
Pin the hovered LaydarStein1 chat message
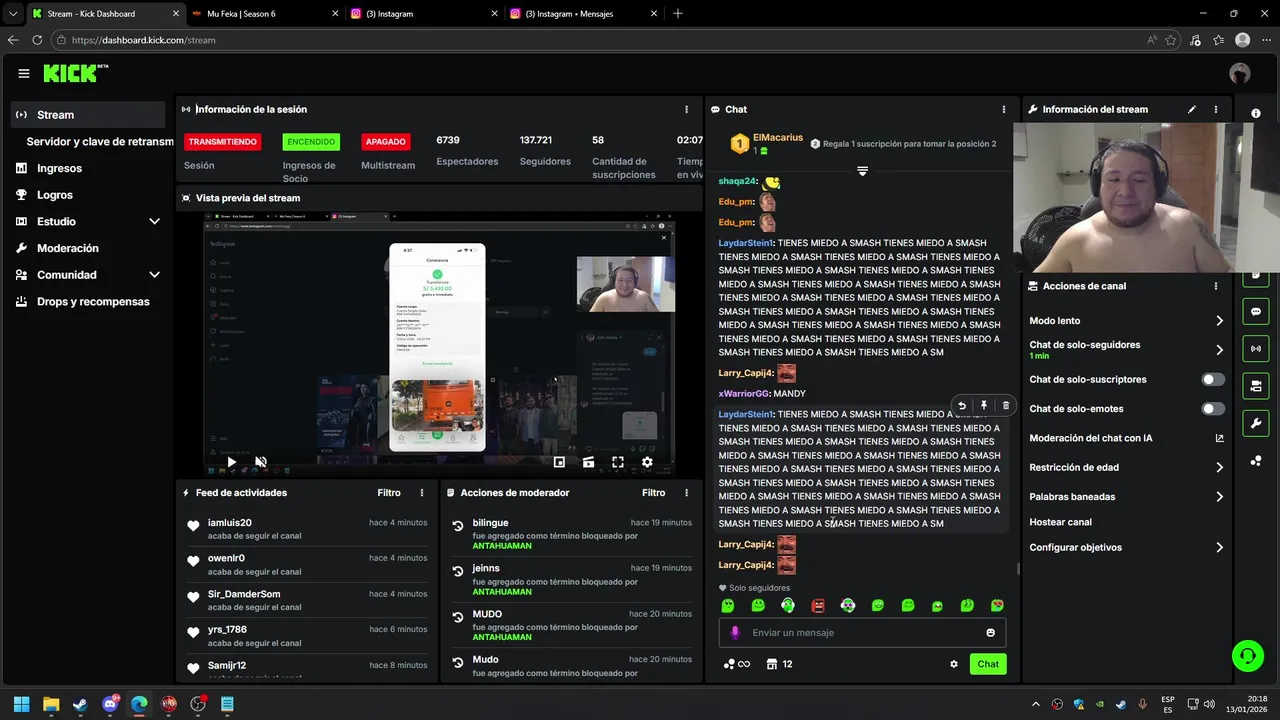pyautogui.click(x=984, y=405)
